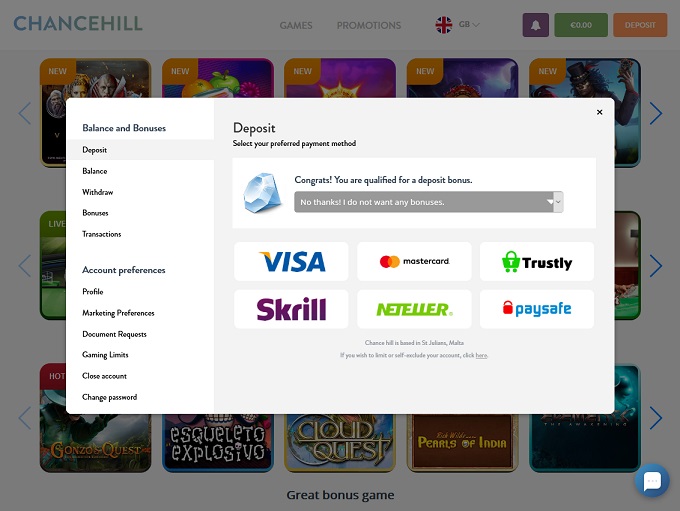Click the green €0.00 balance button
Screen dimensions: 680x511
[x=581, y=25]
